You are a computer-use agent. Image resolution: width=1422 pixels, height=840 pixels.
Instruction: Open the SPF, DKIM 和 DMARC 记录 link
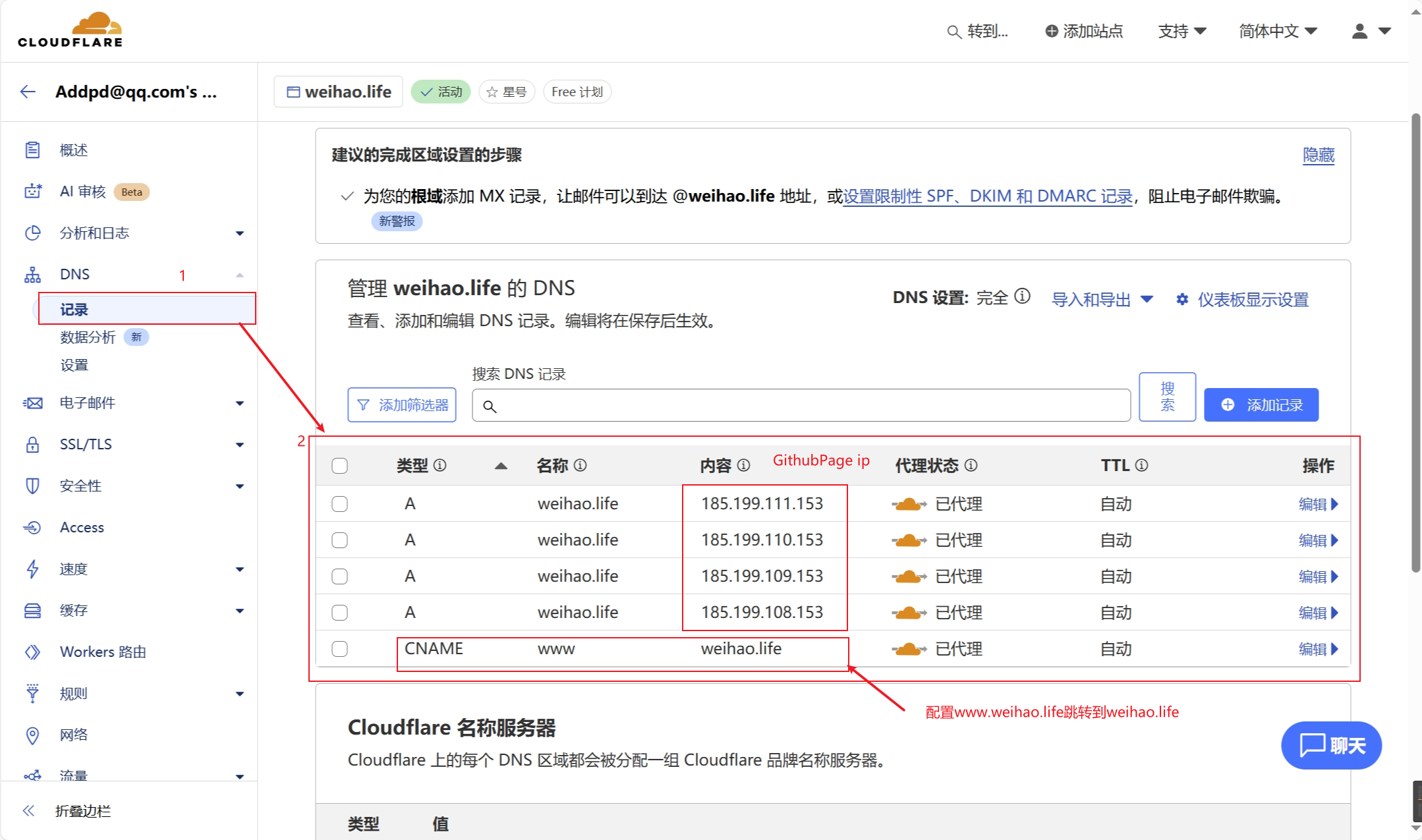[988, 196]
